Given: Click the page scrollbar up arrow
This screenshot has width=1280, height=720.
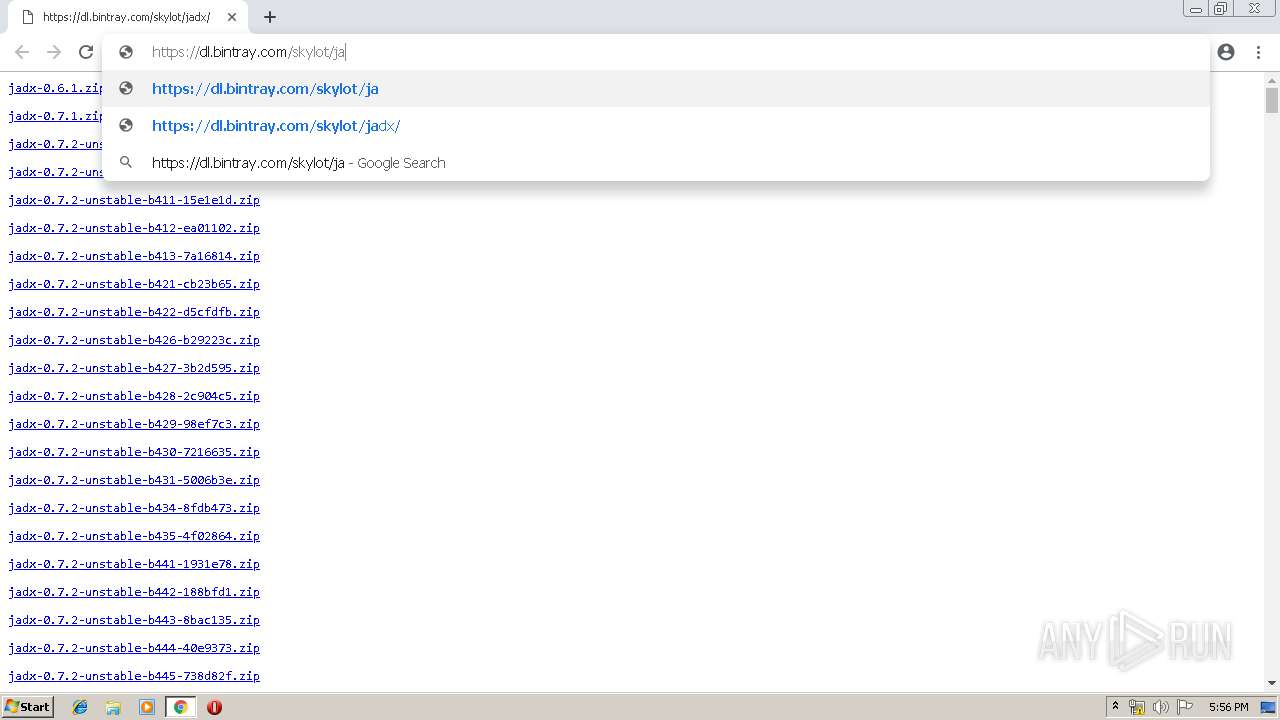Looking at the screenshot, I should pyautogui.click(x=1272, y=79).
